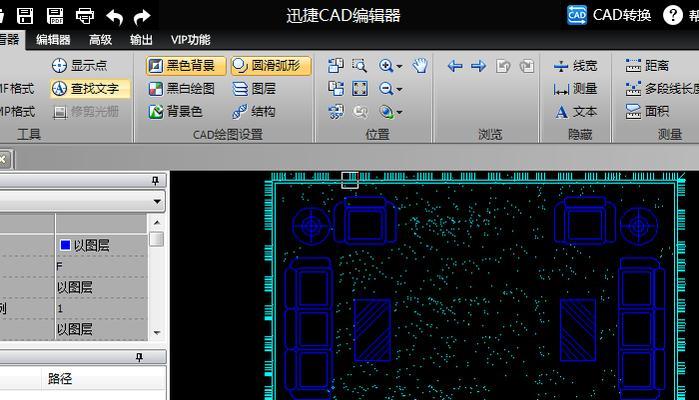This screenshot has height=400, width=699.
Task: Toggle 显示点 option
Action: [79, 66]
